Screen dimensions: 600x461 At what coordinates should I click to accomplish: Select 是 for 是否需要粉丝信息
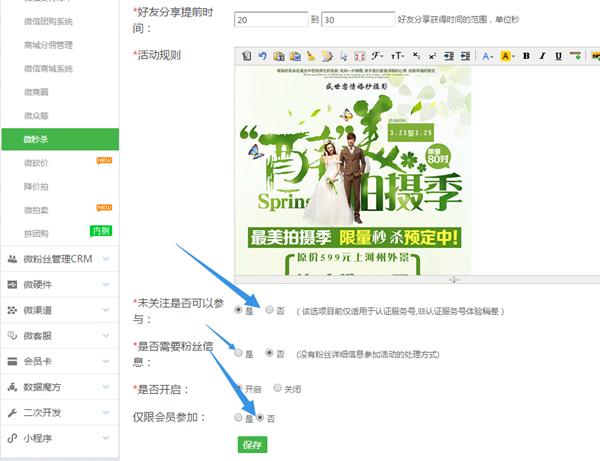[238, 353]
